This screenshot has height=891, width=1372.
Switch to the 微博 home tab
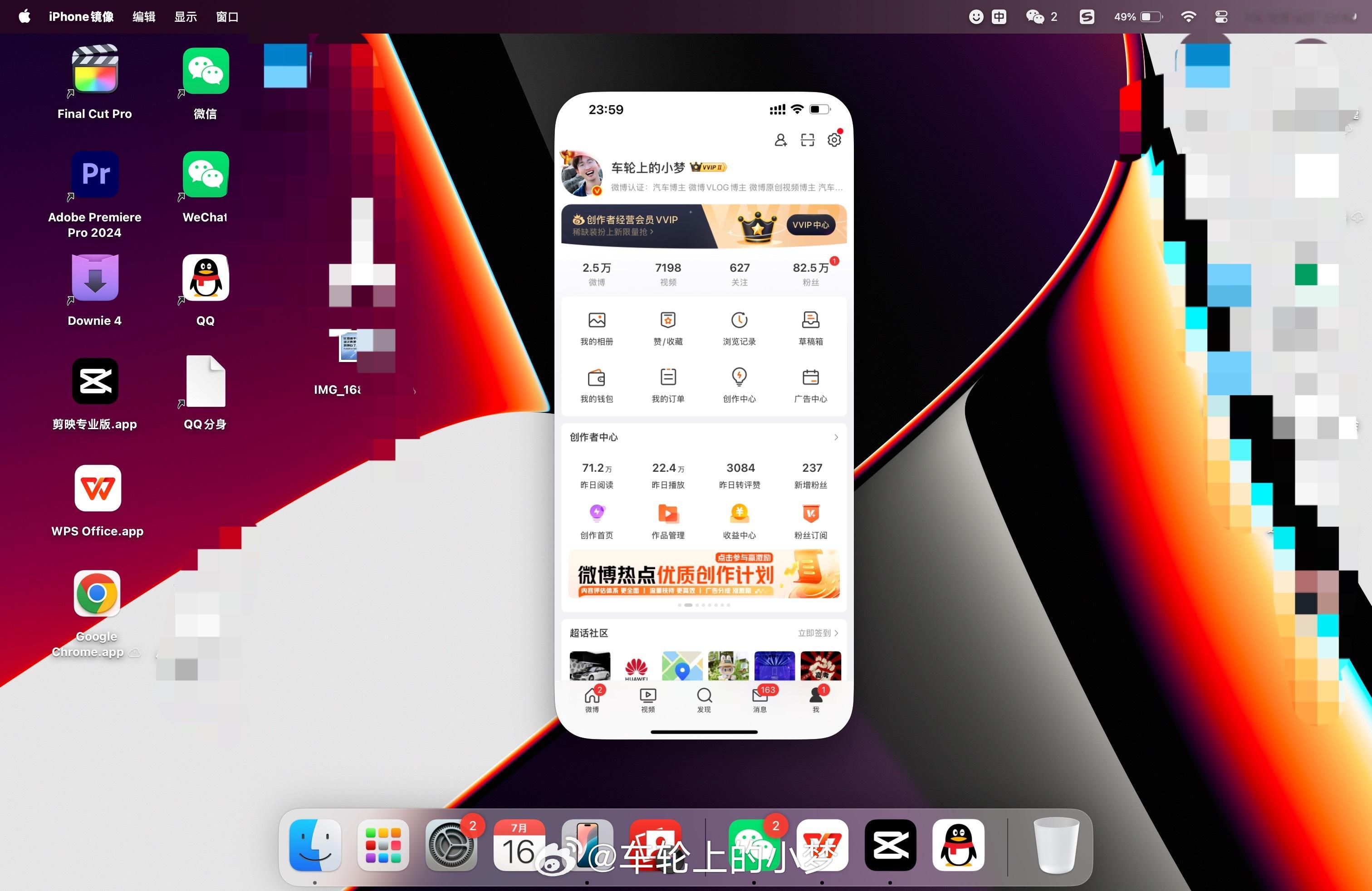pyautogui.click(x=593, y=700)
